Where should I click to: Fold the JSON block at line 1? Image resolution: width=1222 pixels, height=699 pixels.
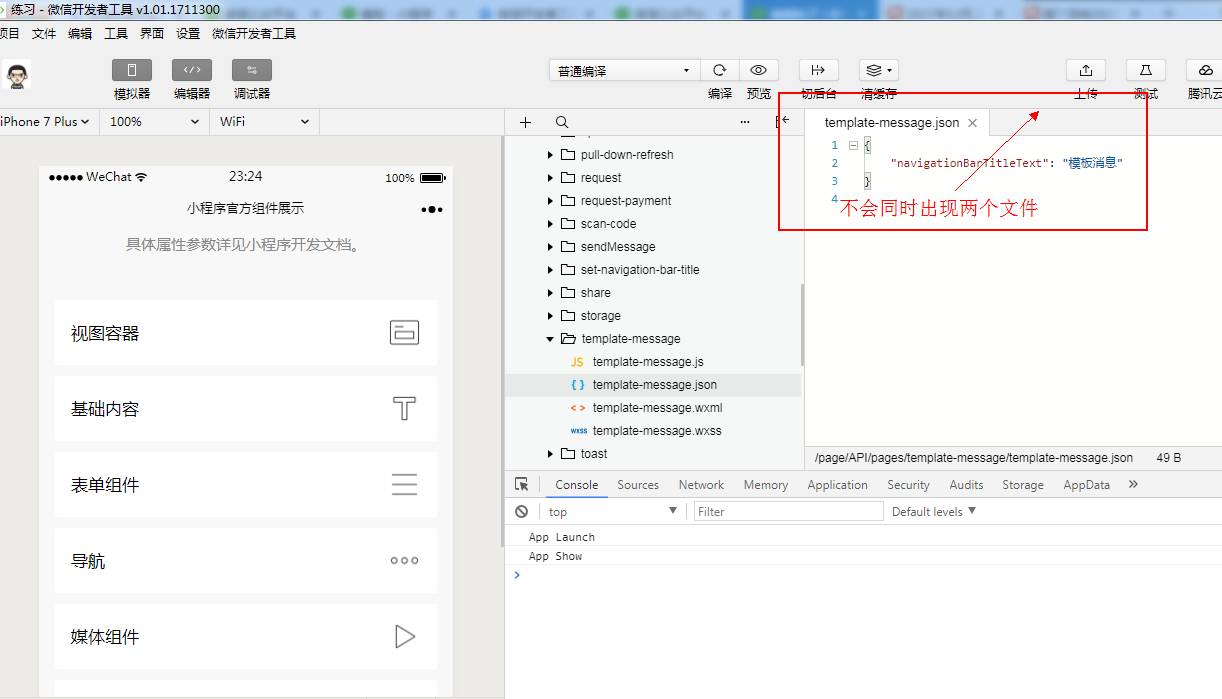pyautogui.click(x=853, y=145)
